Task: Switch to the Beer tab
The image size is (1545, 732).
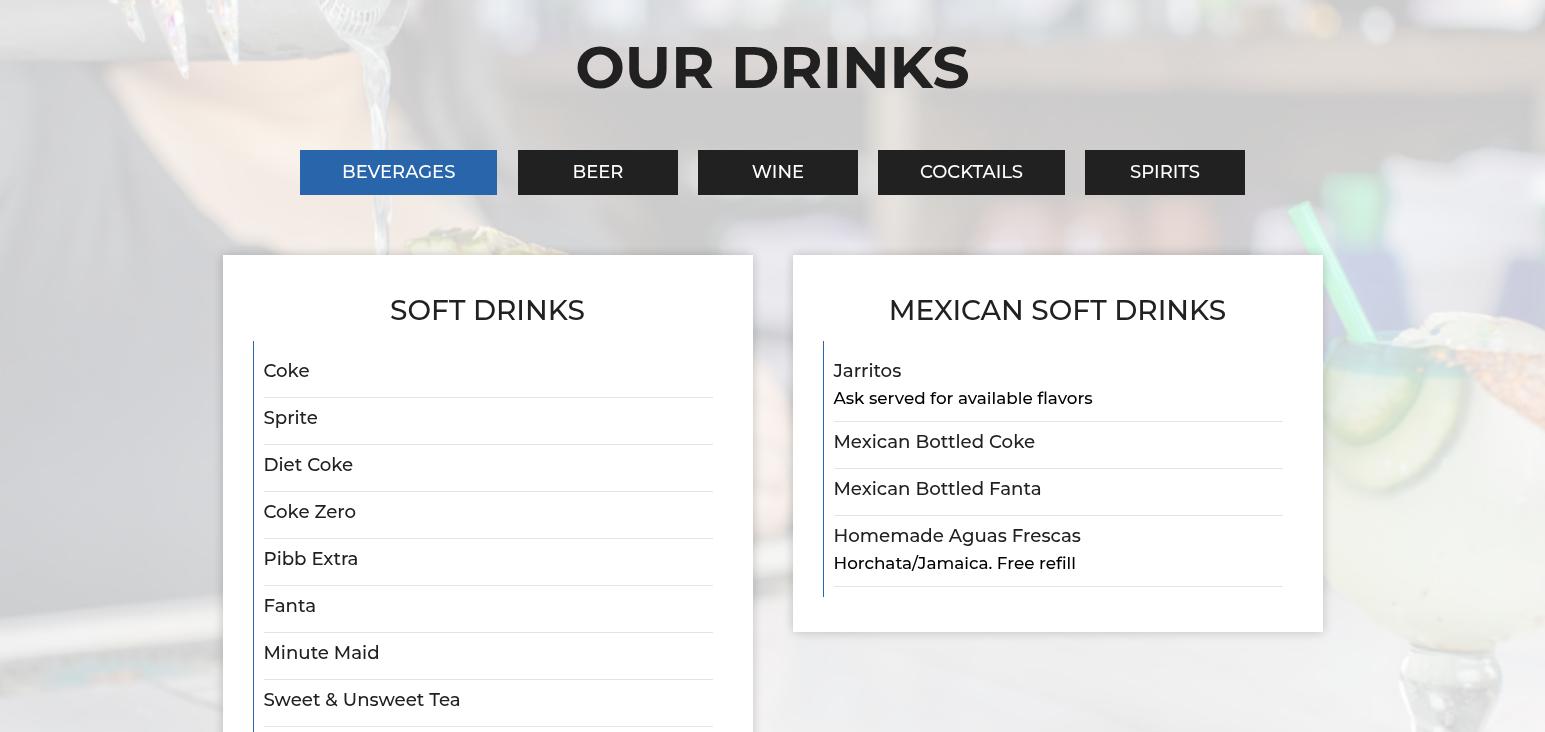Action: 597,172
